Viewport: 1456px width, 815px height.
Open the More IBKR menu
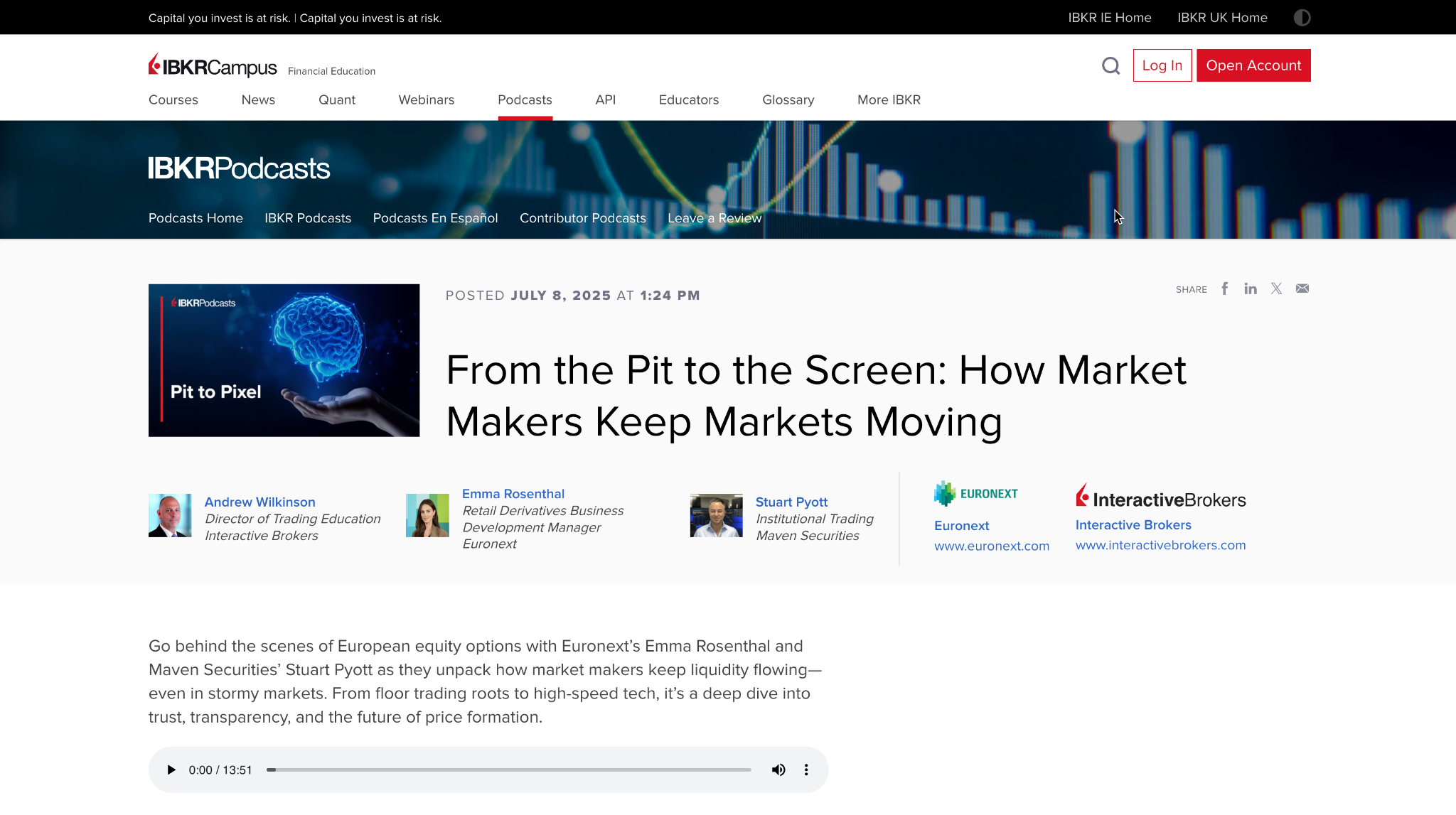(888, 100)
